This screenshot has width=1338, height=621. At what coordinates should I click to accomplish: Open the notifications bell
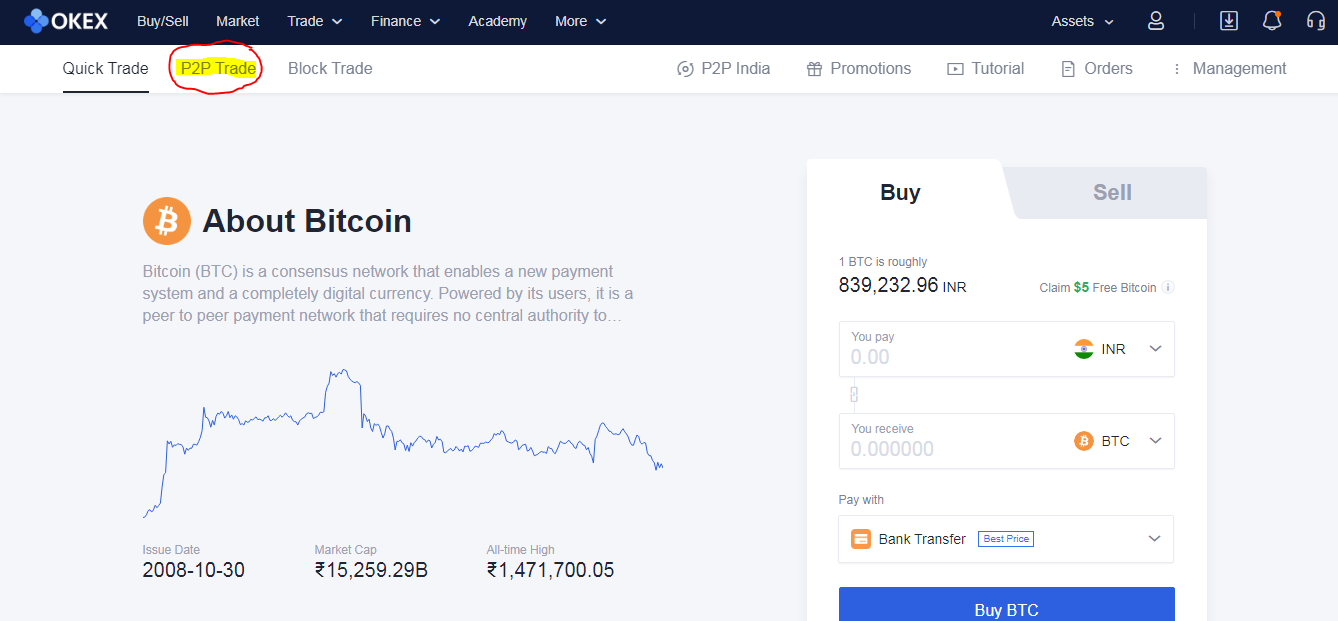(1272, 21)
